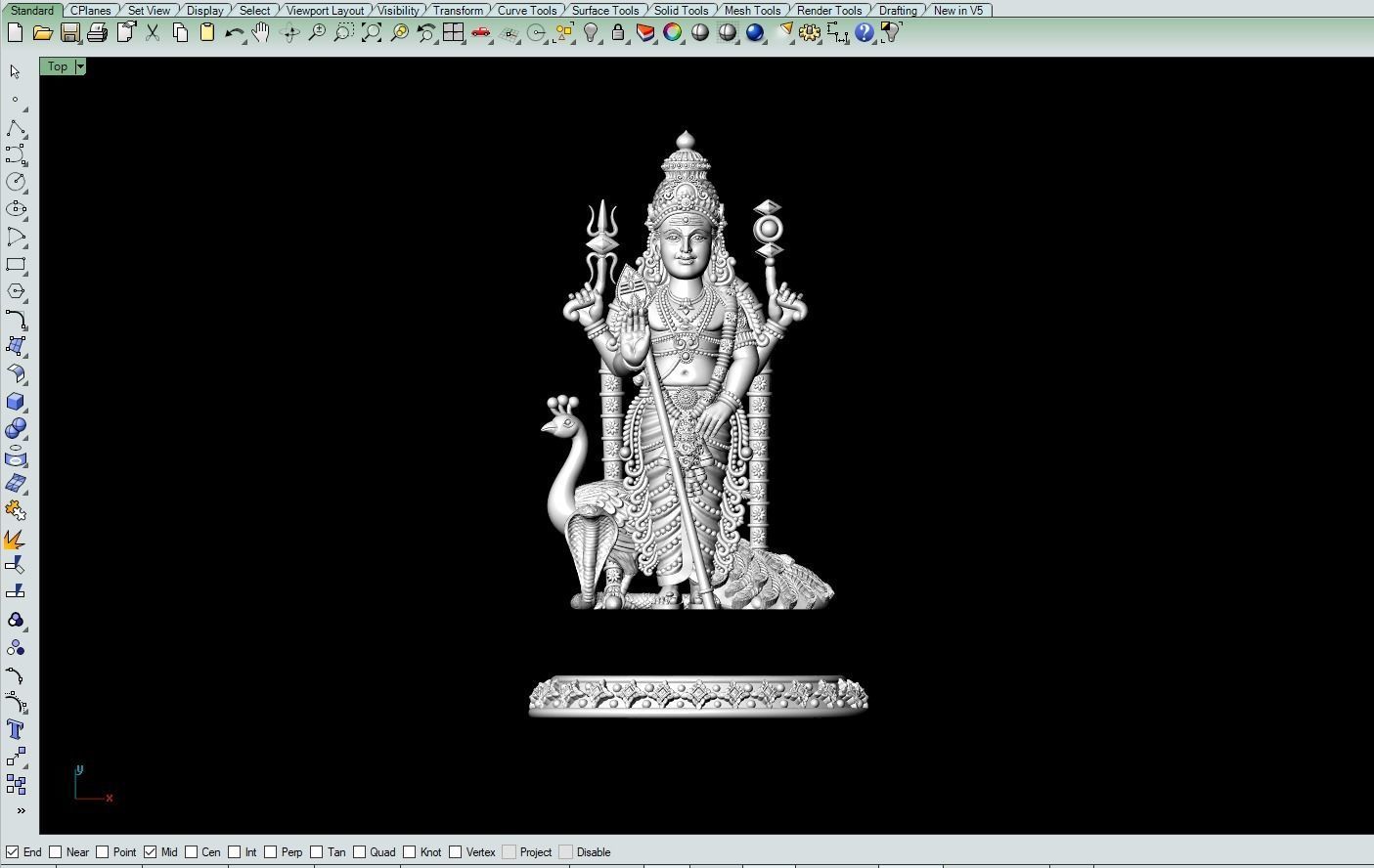Toggle the Knot osnap checkbox

coord(410,852)
